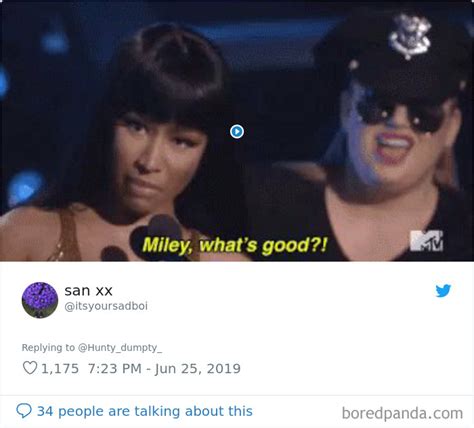474x428 pixels.
Task: Click the Replying to label text
Action: [48, 347]
